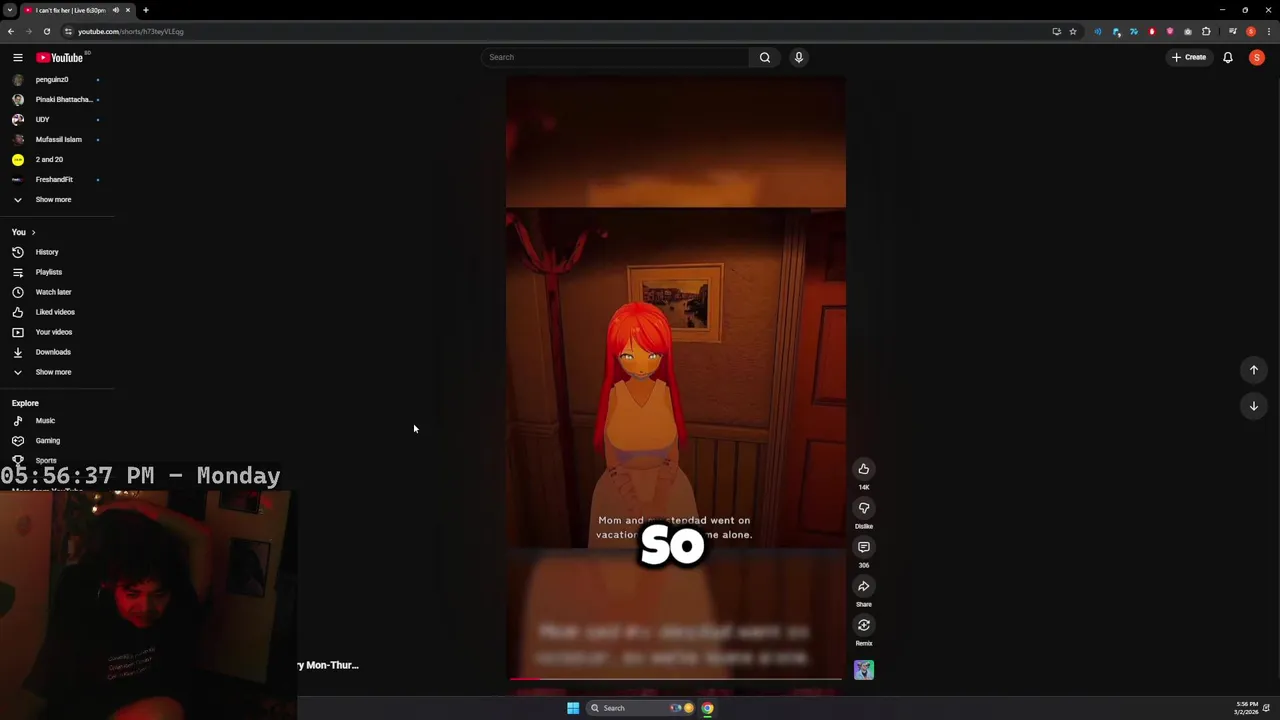Open the comments on the Short
Image resolution: width=1280 pixels, height=720 pixels.
tap(864, 547)
